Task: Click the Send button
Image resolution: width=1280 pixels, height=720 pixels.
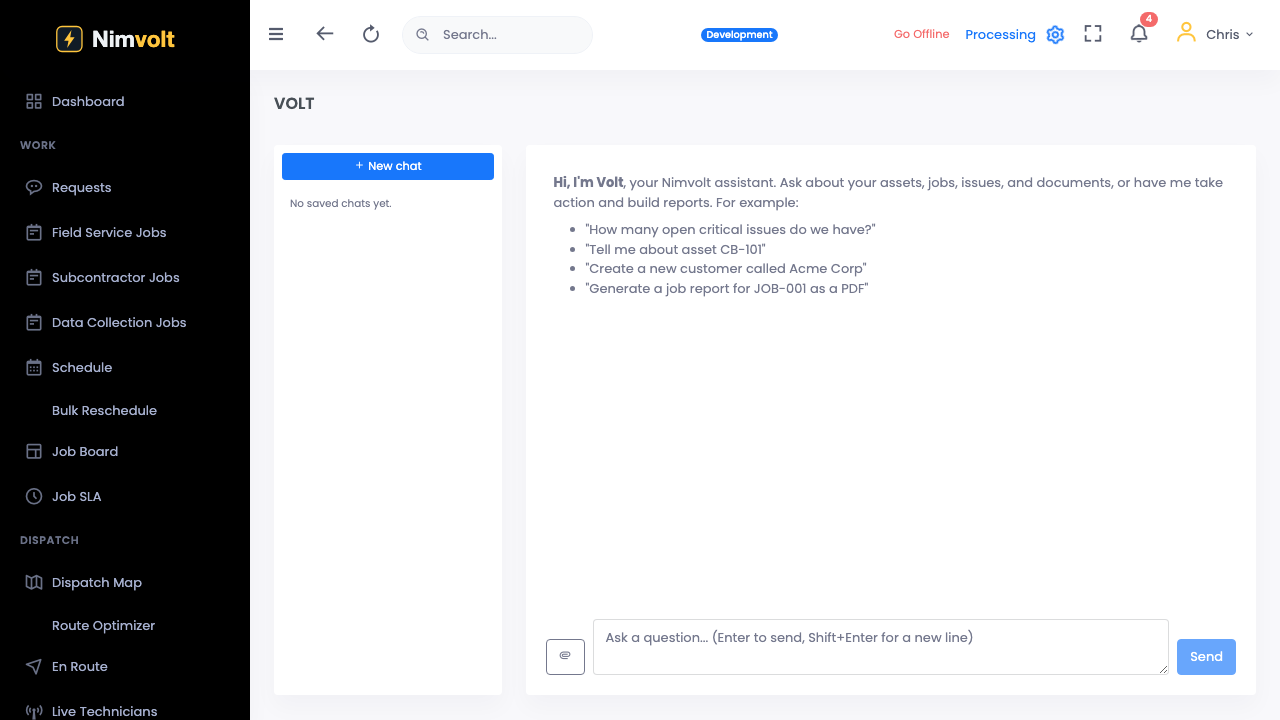Action: (x=1206, y=656)
